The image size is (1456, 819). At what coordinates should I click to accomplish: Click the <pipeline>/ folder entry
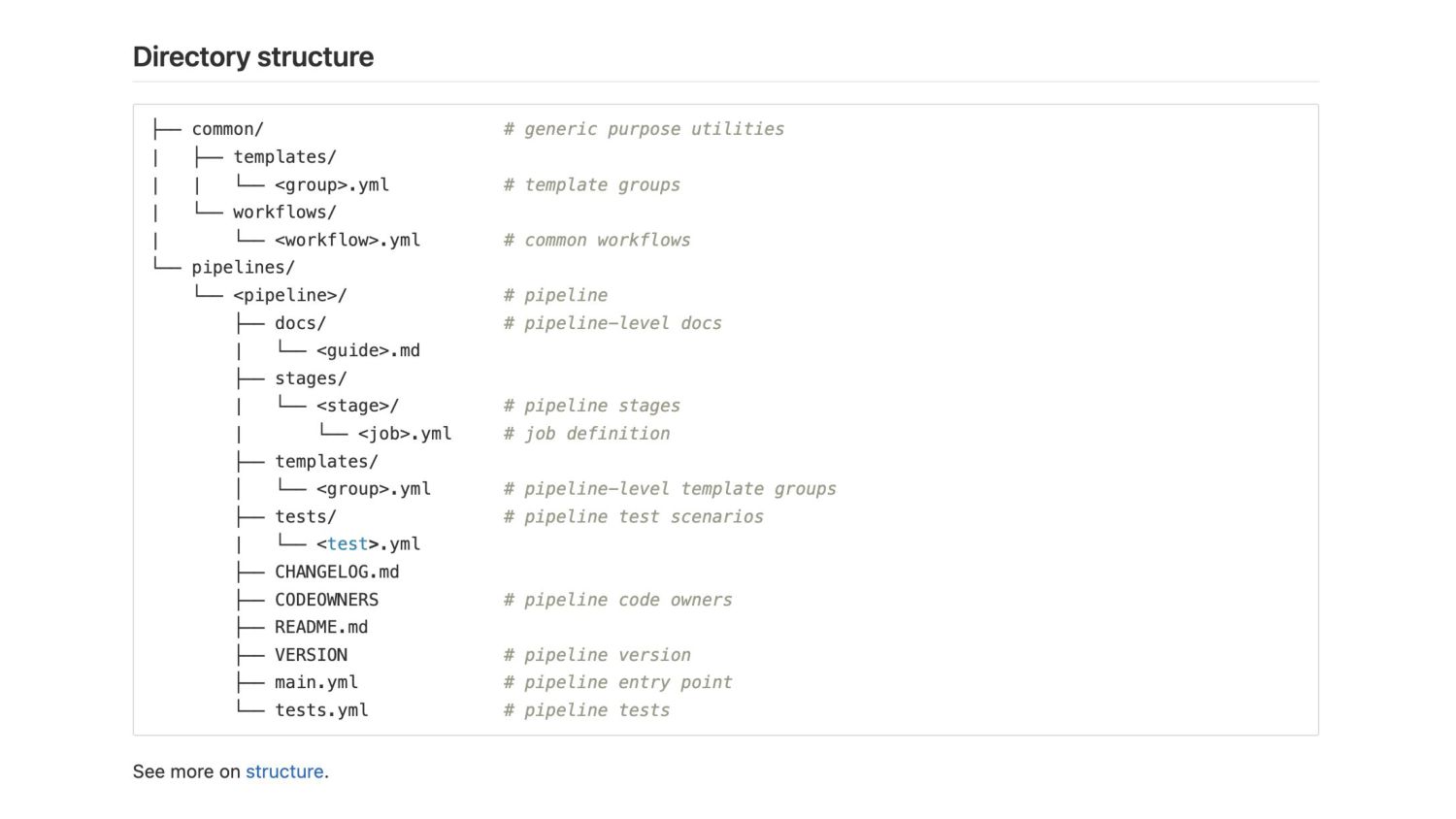pos(289,295)
